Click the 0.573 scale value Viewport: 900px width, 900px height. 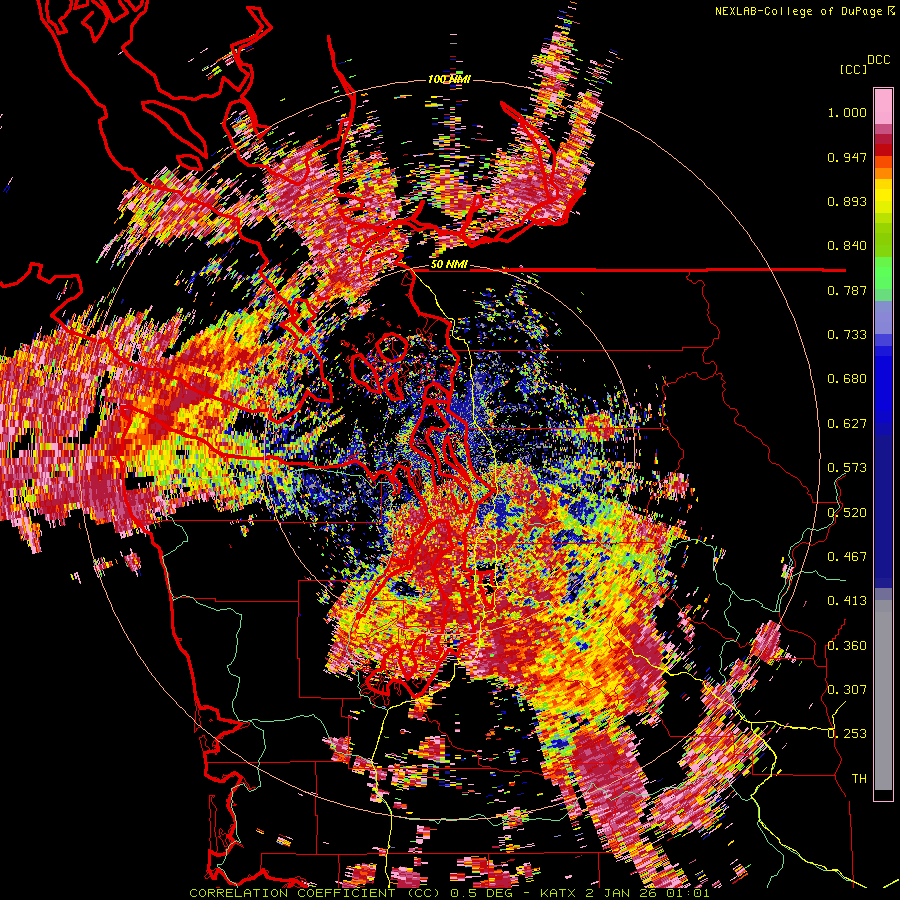pyautogui.click(x=847, y=468)
